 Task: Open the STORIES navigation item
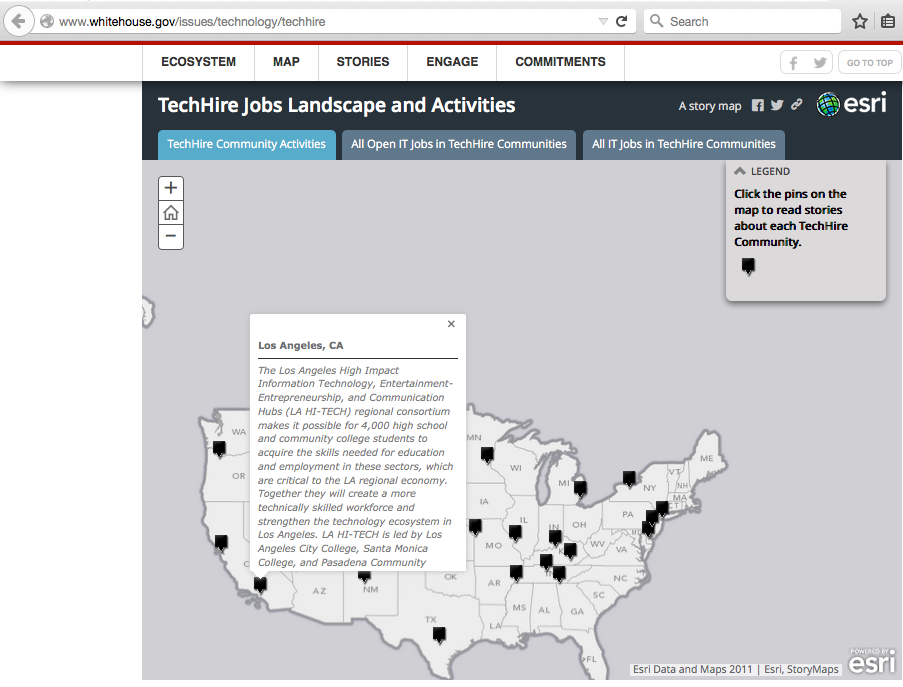[x=363, y=62]
